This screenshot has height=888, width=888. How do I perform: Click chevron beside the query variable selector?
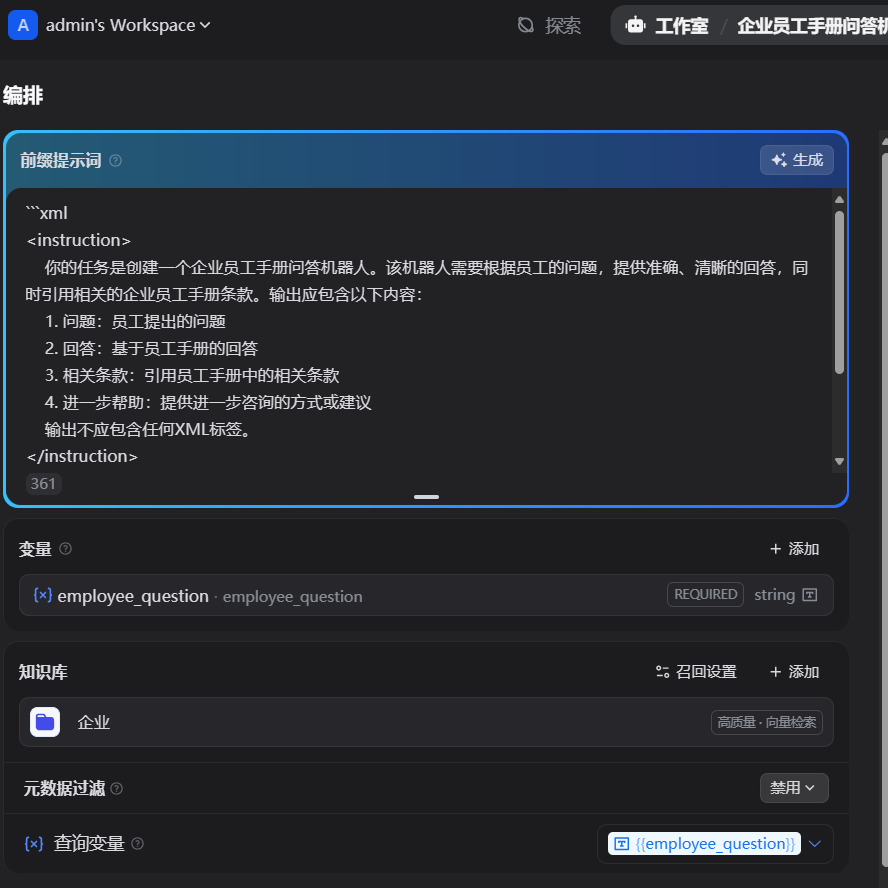pyautogui.click(x=815, y=844)
